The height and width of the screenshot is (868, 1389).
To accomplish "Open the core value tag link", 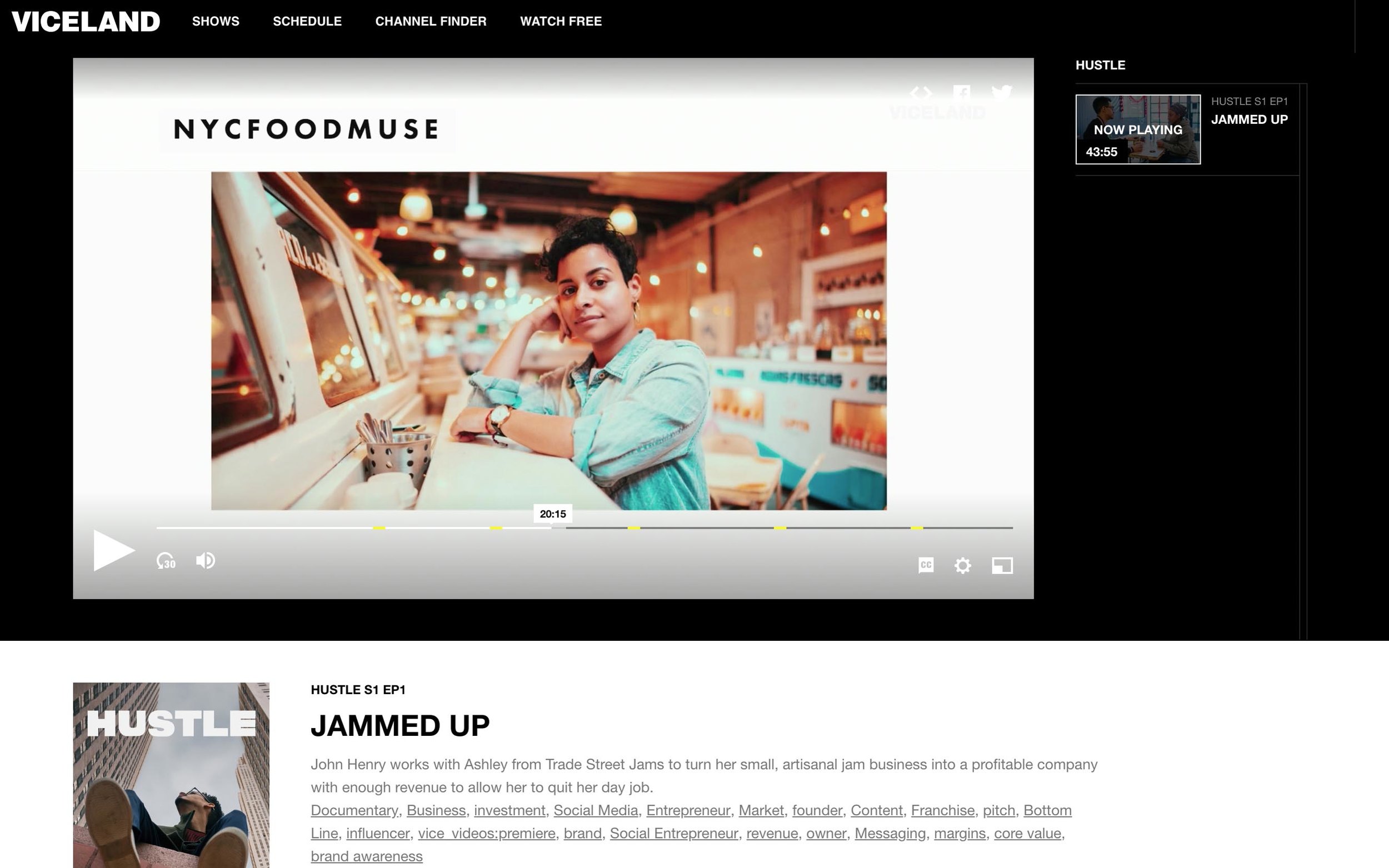I will pyautogui.click(x=1027, y=833).
